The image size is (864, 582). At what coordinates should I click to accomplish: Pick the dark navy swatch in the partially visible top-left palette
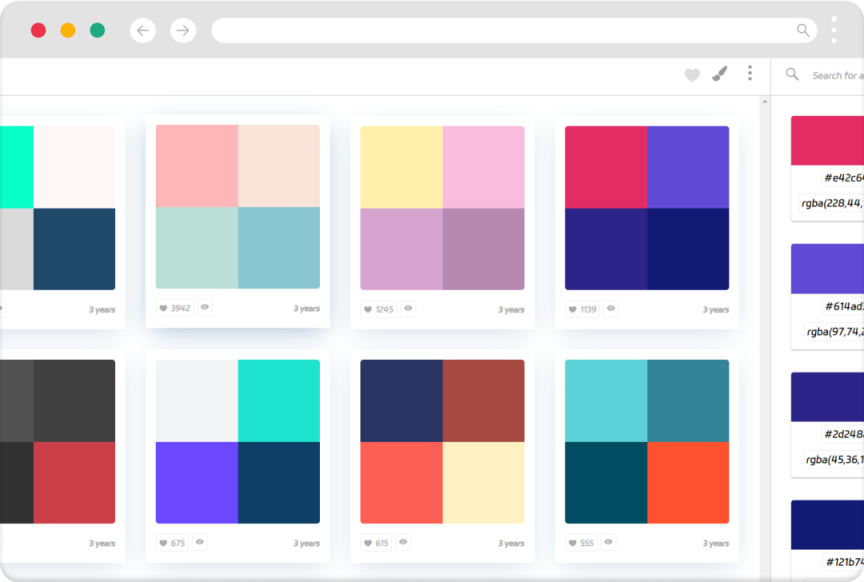click(74, 249)
